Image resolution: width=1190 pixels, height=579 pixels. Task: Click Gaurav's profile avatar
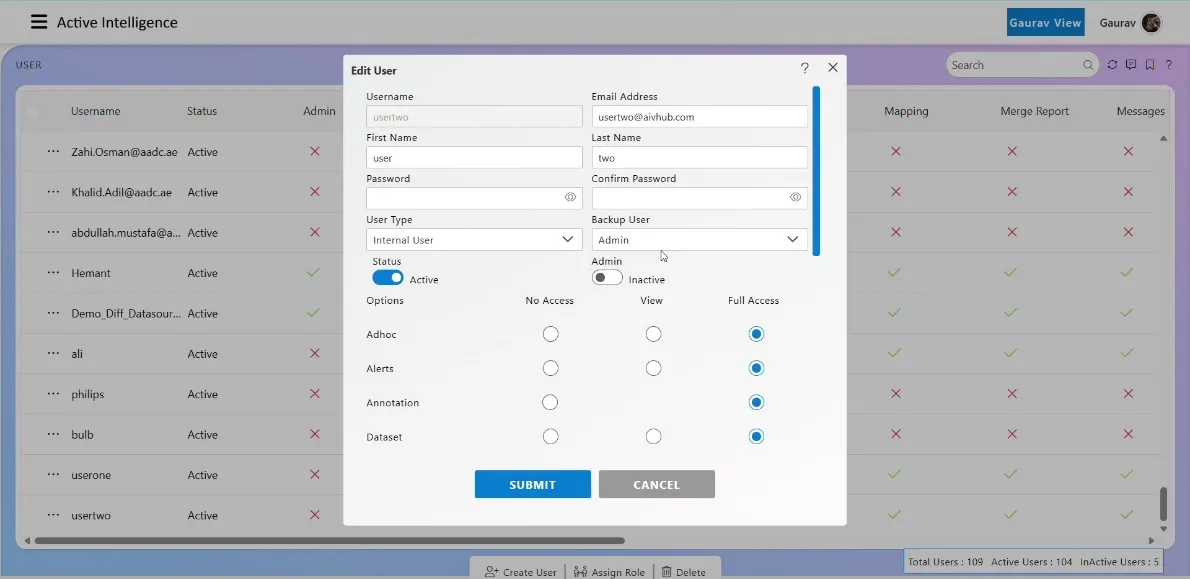(1151, 23)
